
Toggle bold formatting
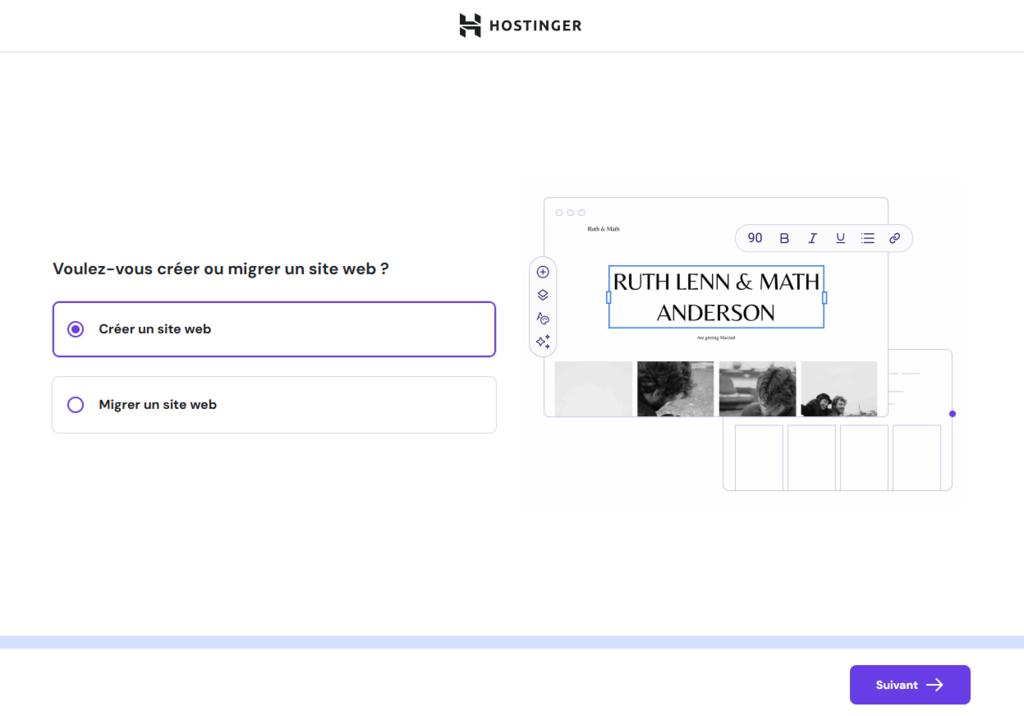[x=784, y=238]
